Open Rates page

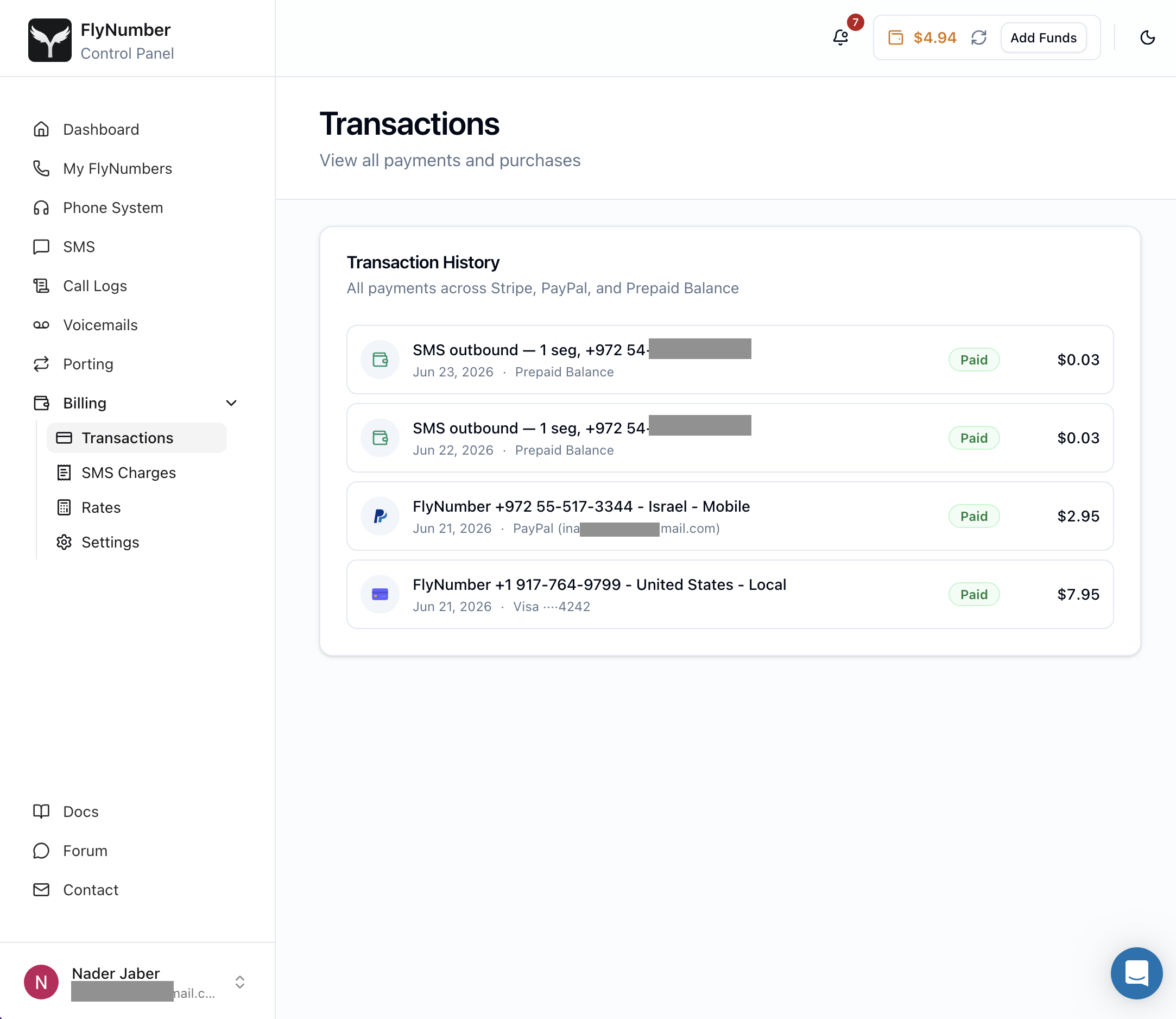(100, 507)
